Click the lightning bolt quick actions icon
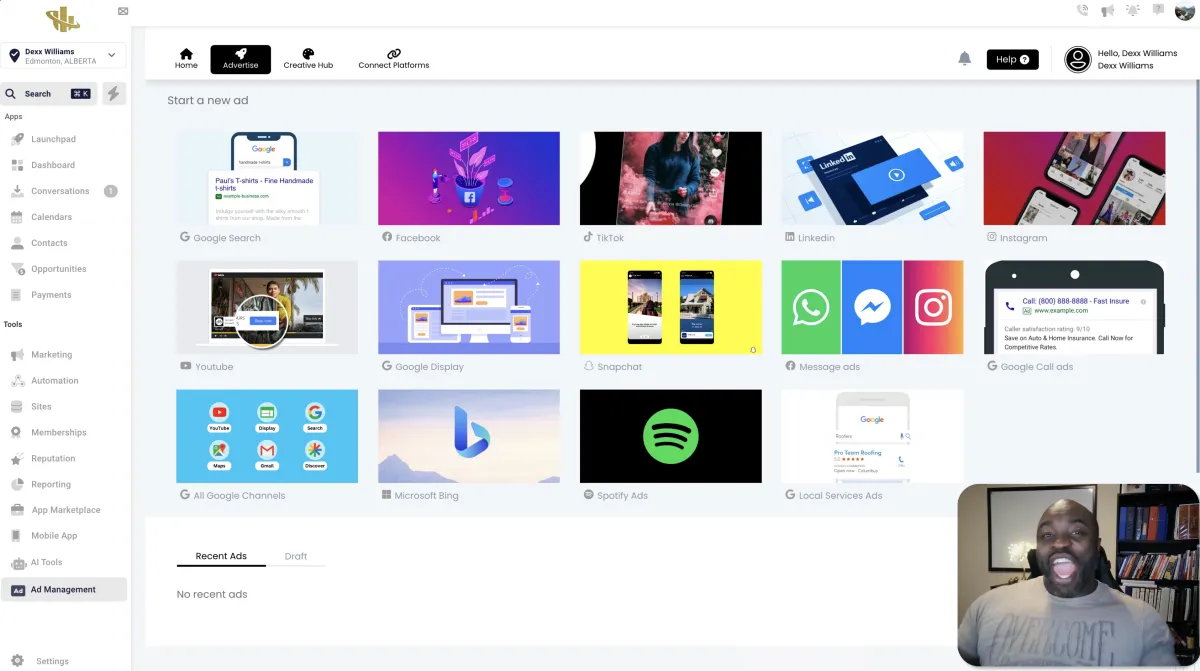 [114, 94]
